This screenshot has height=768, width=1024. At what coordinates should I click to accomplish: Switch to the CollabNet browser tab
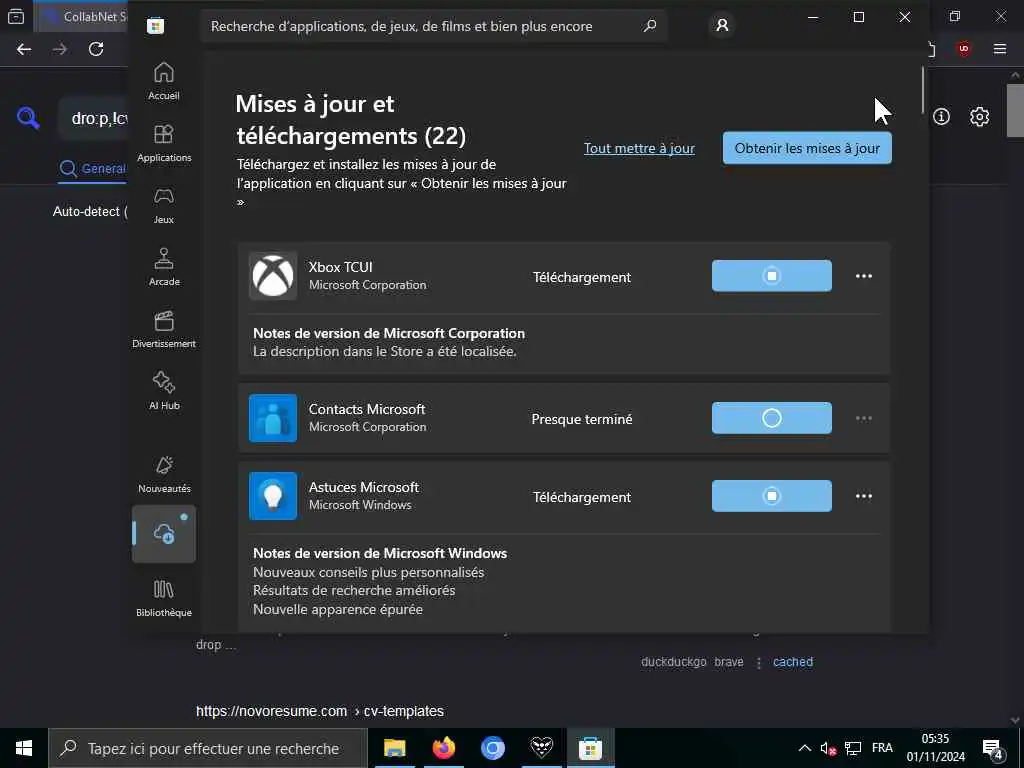click(82, 16)
